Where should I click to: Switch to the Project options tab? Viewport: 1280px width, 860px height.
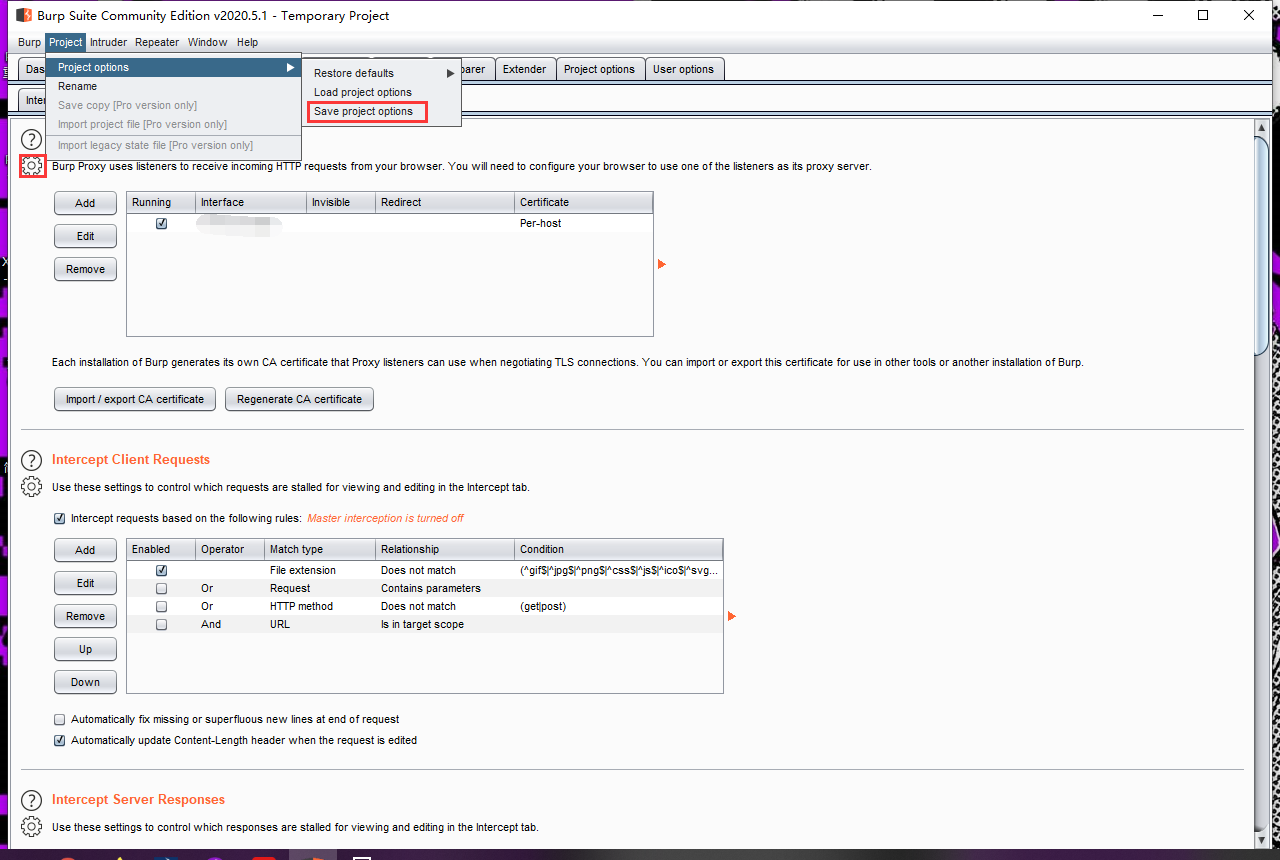[599, 69]
